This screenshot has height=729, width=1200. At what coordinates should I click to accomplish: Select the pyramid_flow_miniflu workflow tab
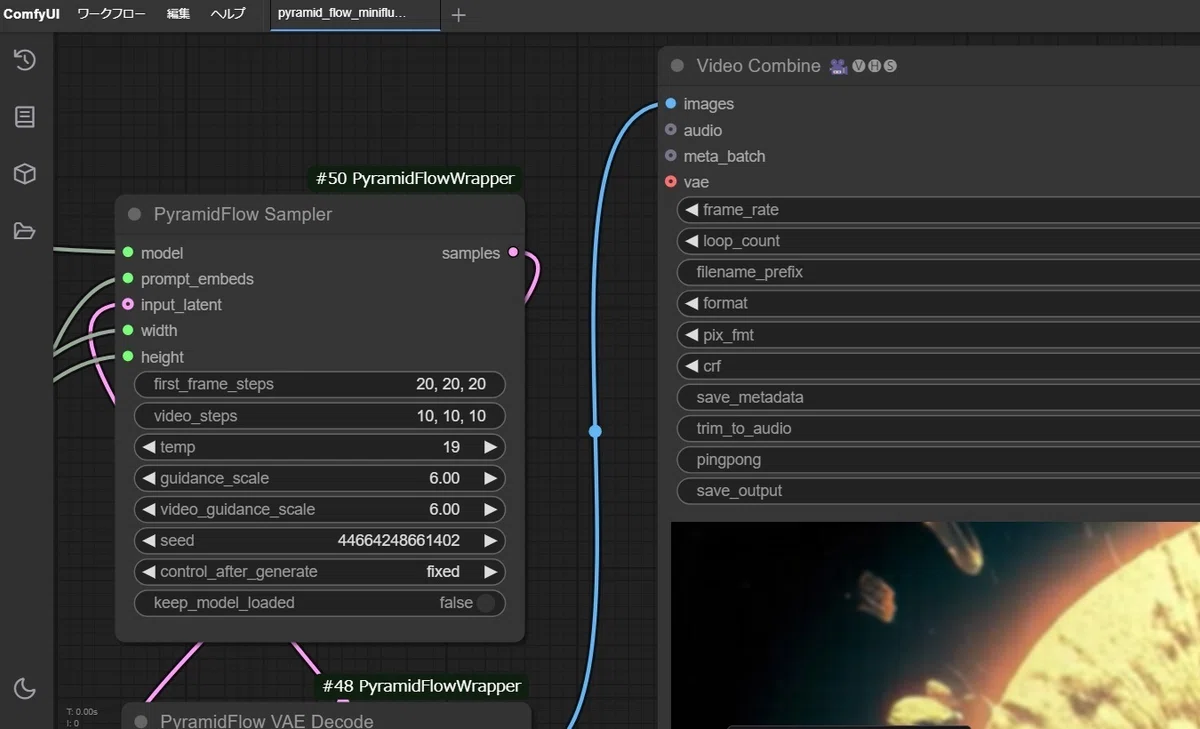355,14
